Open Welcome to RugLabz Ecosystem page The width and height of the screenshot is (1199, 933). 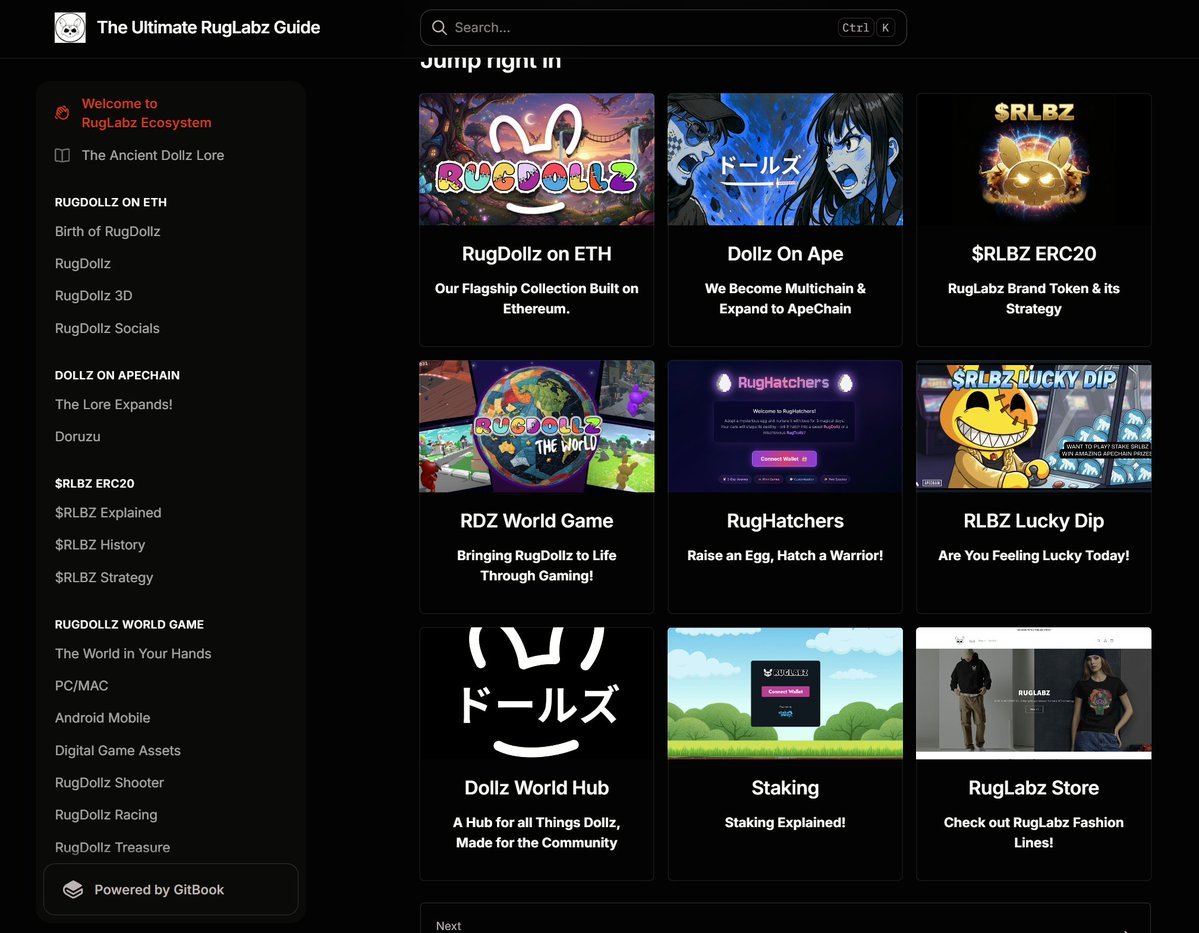[x=146, y=113]
